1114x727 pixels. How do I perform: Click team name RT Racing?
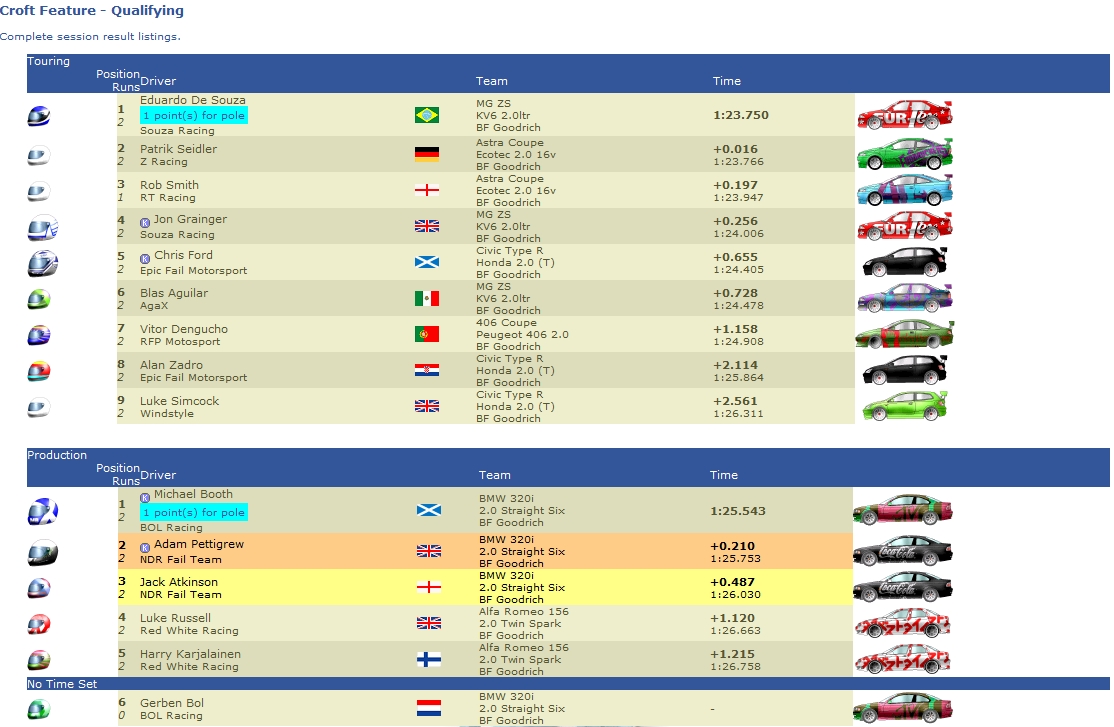coord(168,198)
